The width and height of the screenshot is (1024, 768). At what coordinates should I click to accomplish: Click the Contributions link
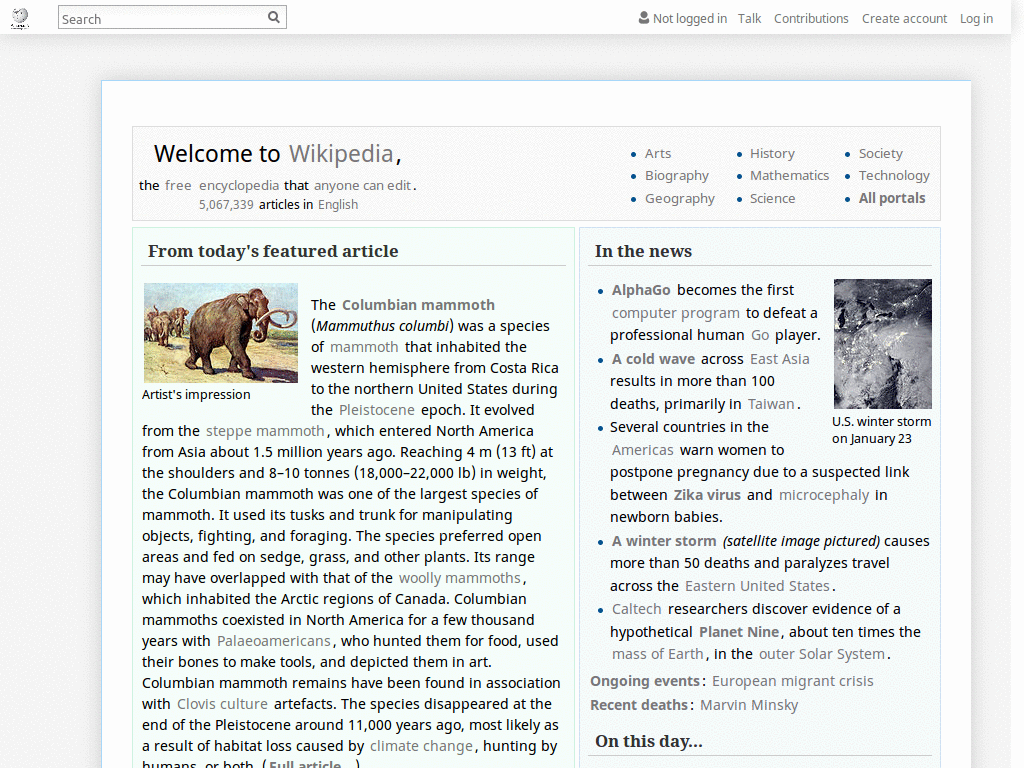point(811,18)
